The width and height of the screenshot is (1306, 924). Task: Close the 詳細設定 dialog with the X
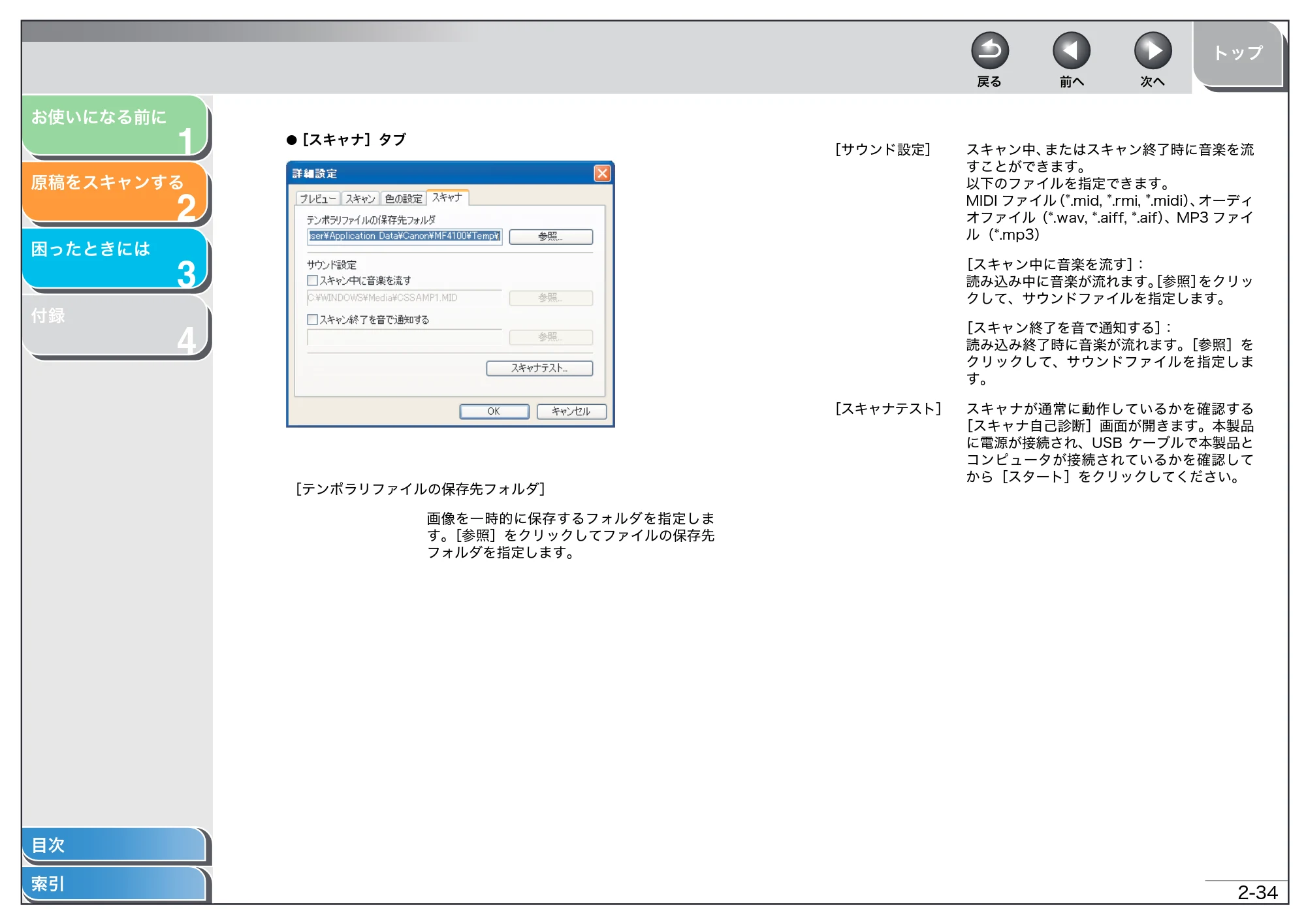point(601,173)
